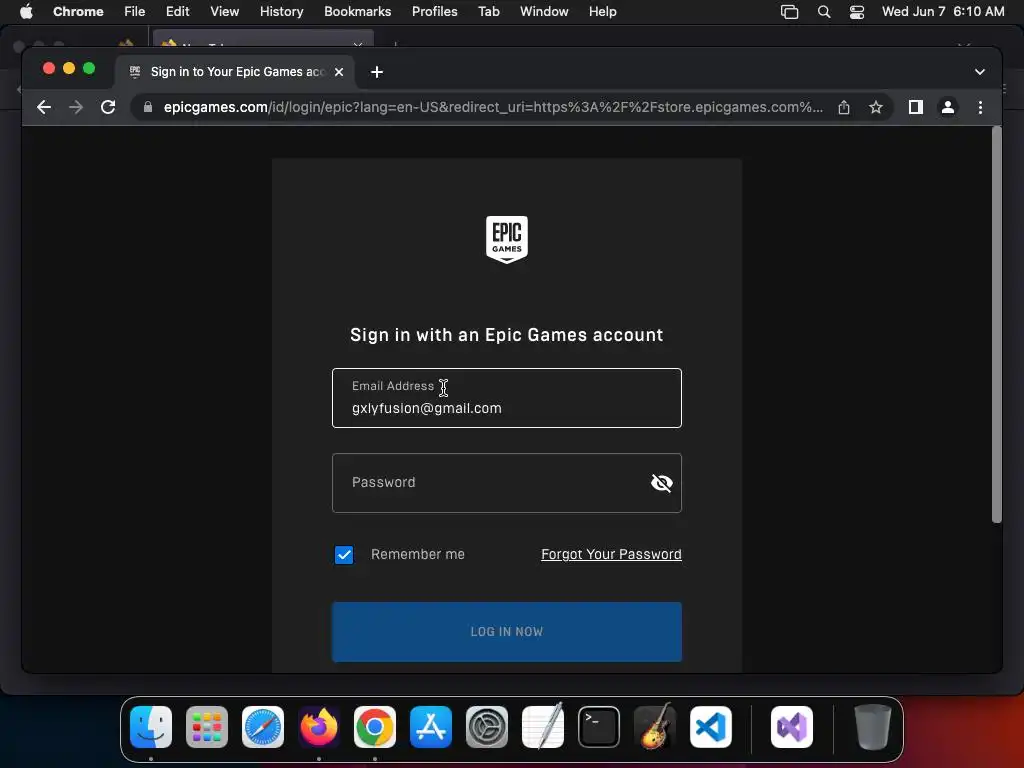Screen dimensions: 1024x768
Task: Open the Bookmarks menu
Action: click(x=357, y=12)
